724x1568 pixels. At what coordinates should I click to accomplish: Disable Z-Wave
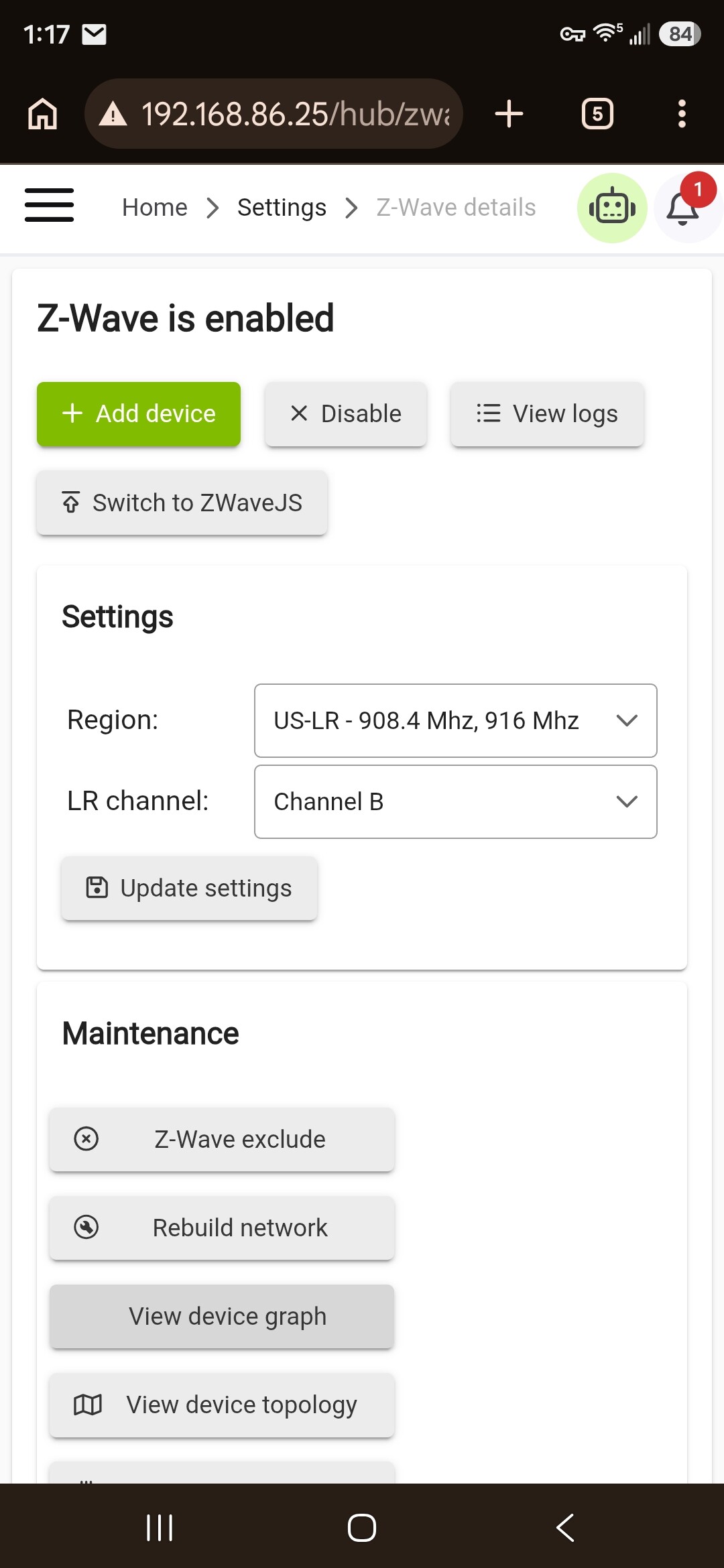pyautogui.click(x=346, y=414)
